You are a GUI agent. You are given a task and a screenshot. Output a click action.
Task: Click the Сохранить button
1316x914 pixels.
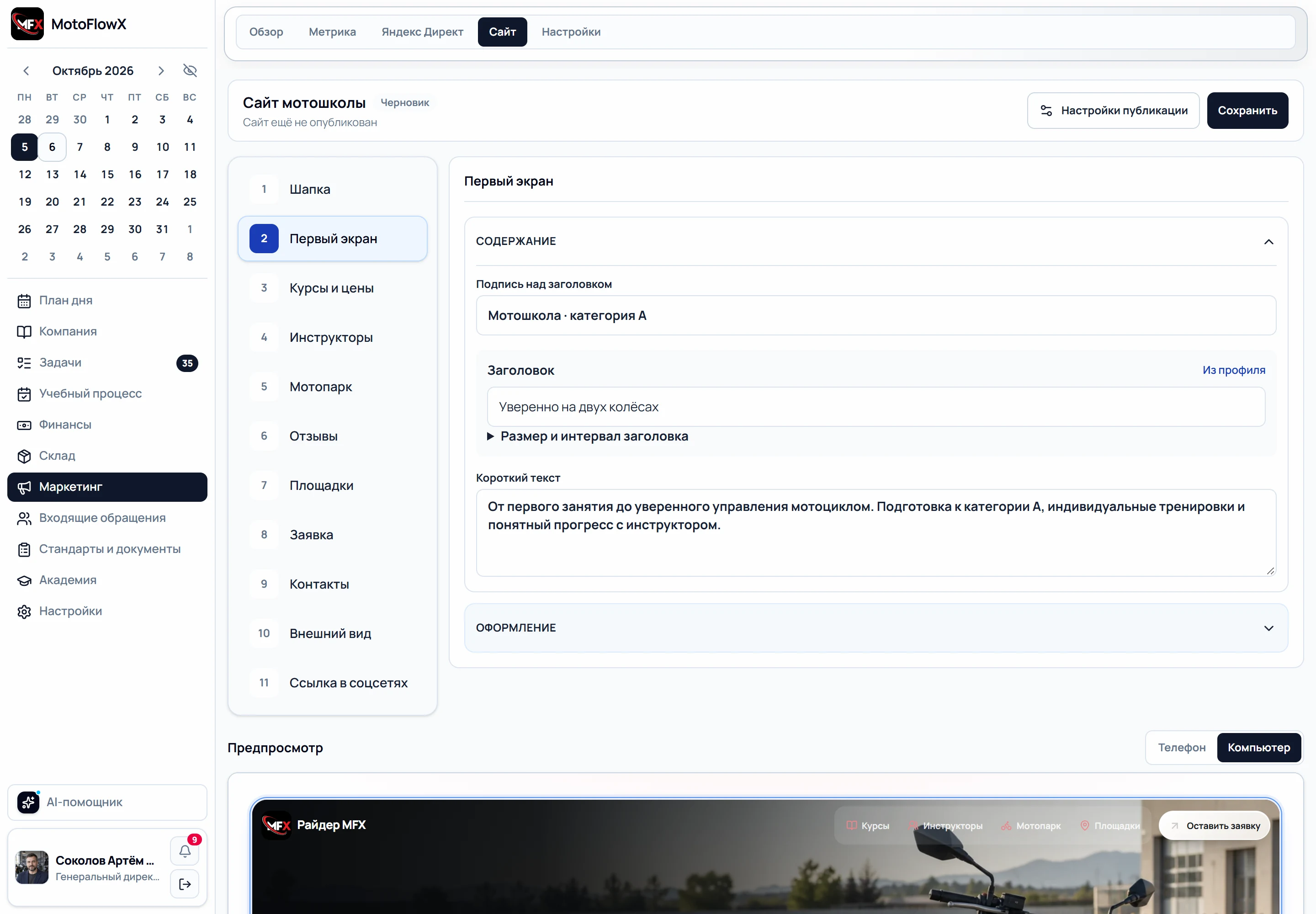pyautogui.click(x=1247, y=111)
